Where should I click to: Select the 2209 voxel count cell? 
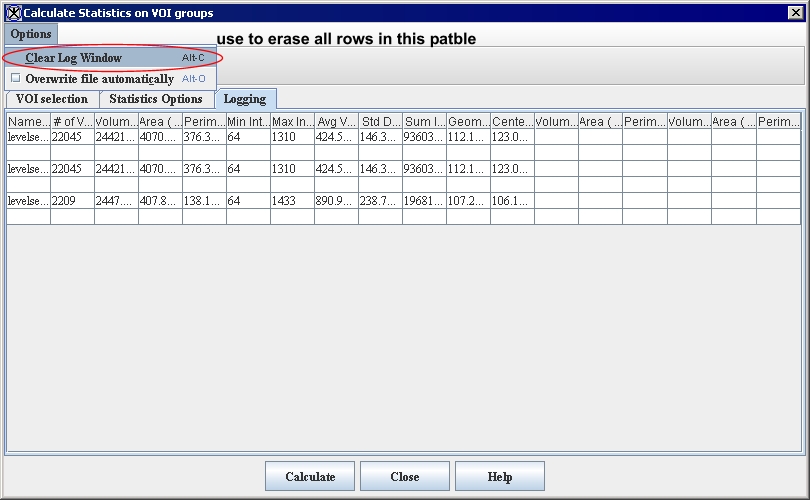click(72, 201)
